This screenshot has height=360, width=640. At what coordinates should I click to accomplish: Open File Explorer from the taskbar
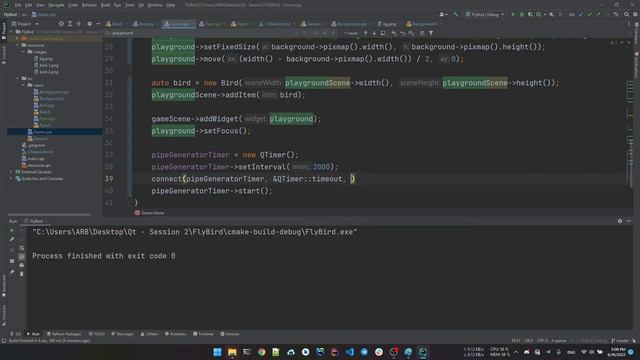(232, 352)
